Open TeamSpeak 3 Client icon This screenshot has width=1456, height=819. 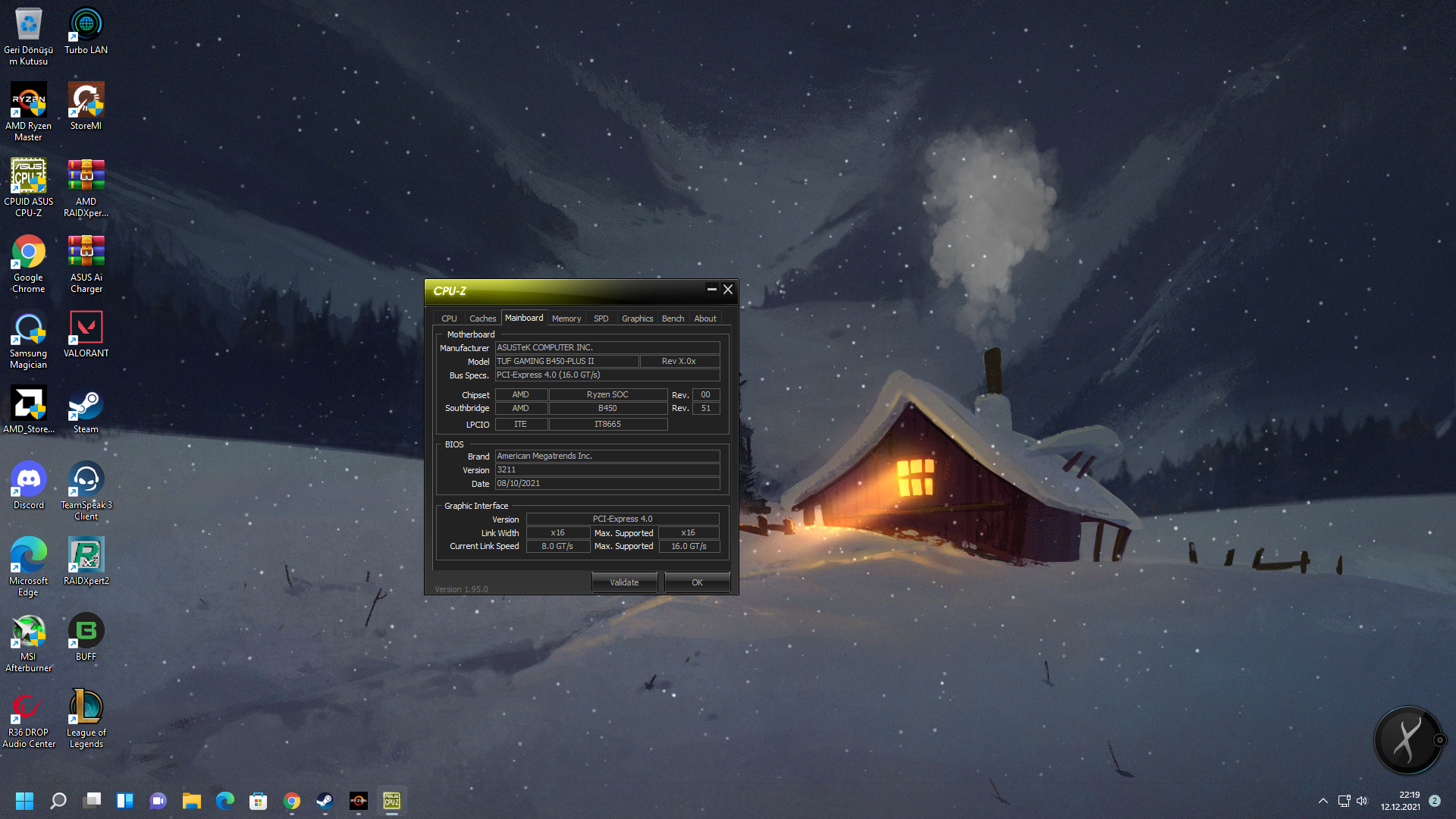tap(86, 480)
